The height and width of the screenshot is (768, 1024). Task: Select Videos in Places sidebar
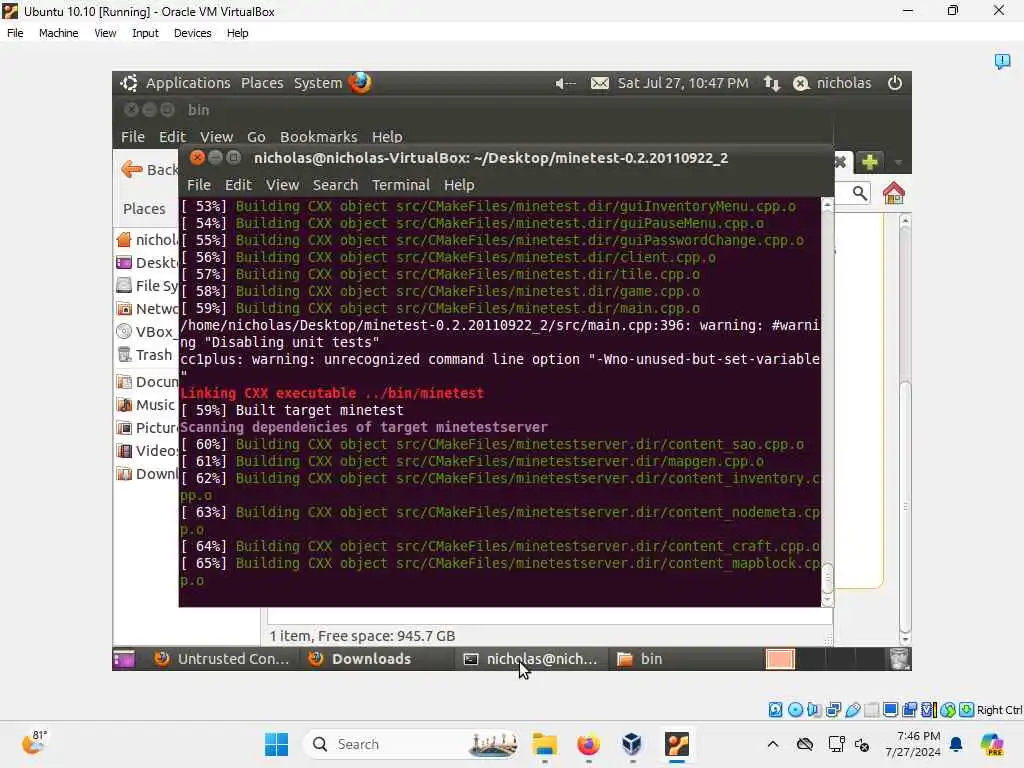[x=147, y=451]
